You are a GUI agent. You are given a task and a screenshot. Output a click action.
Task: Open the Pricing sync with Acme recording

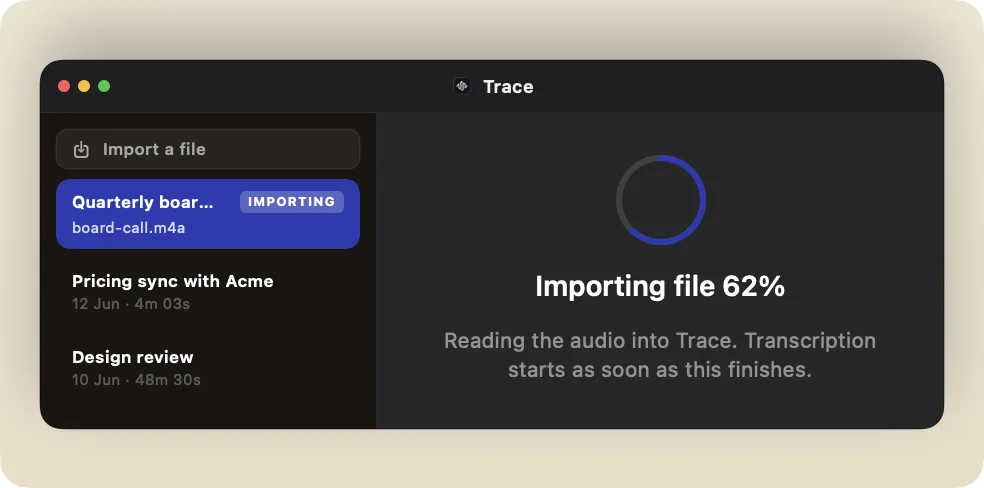[x=208, y=292]
